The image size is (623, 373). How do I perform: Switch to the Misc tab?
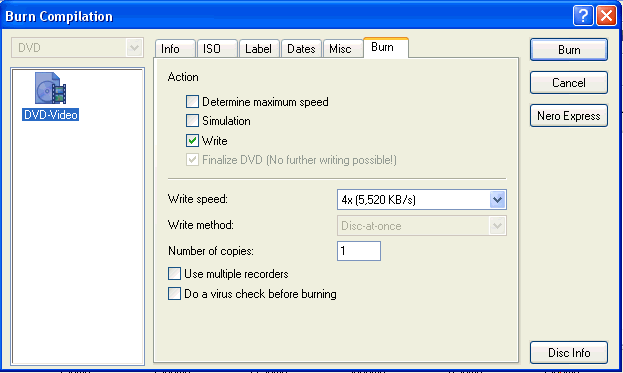(x=342, y=48)
